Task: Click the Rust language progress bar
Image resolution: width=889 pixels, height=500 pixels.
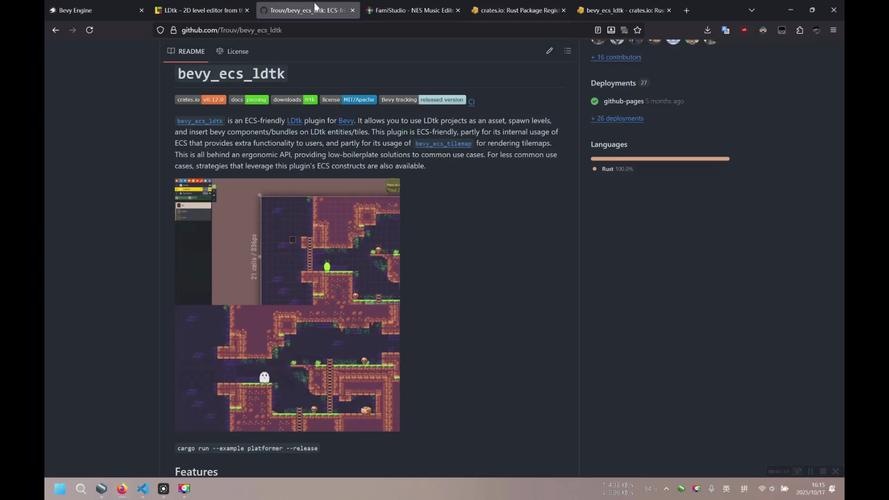Action: click(x=660, y=158)
